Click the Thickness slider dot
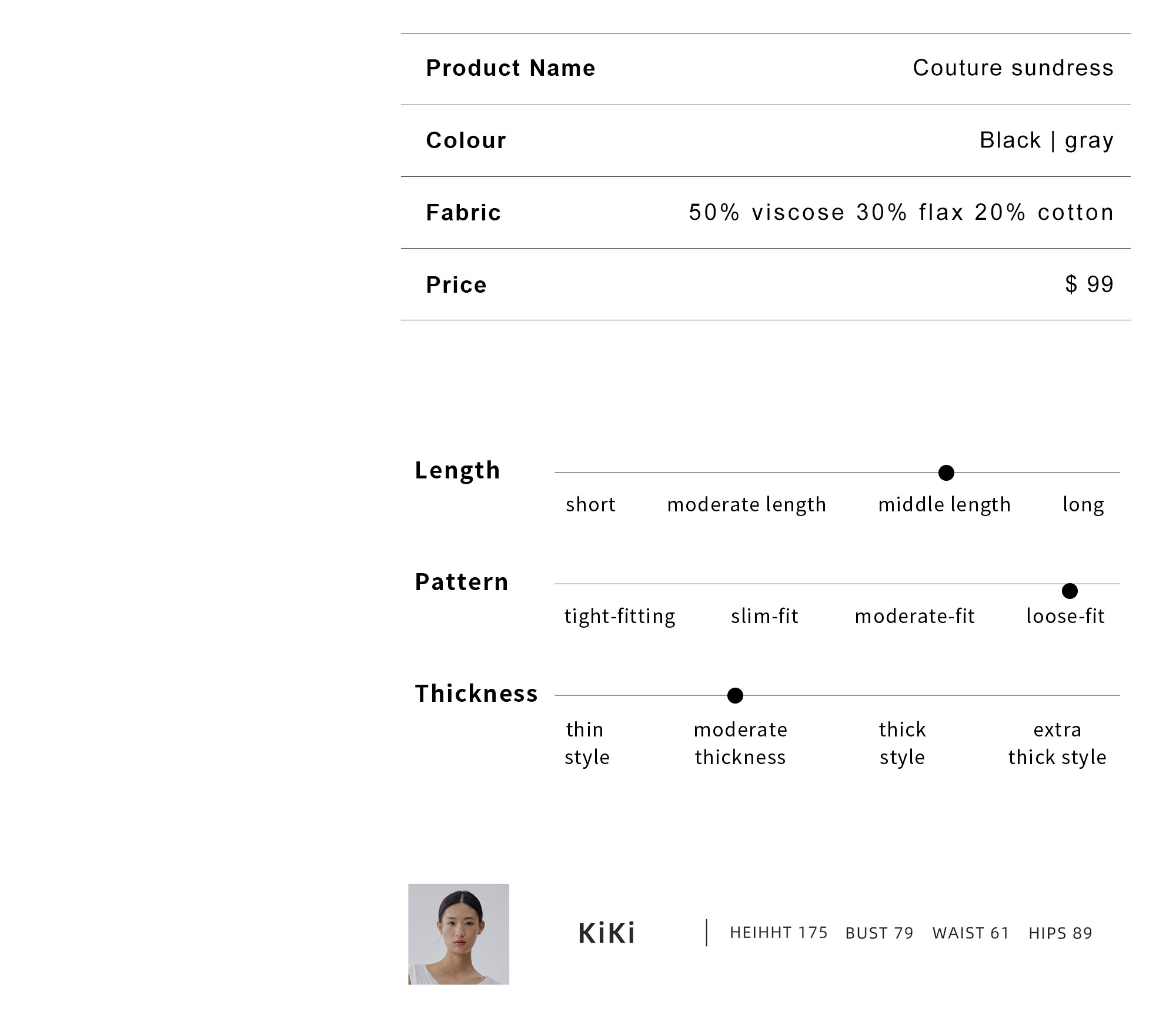Image resolution: width=1176 pixels, height=1018 pixels. 735,695
